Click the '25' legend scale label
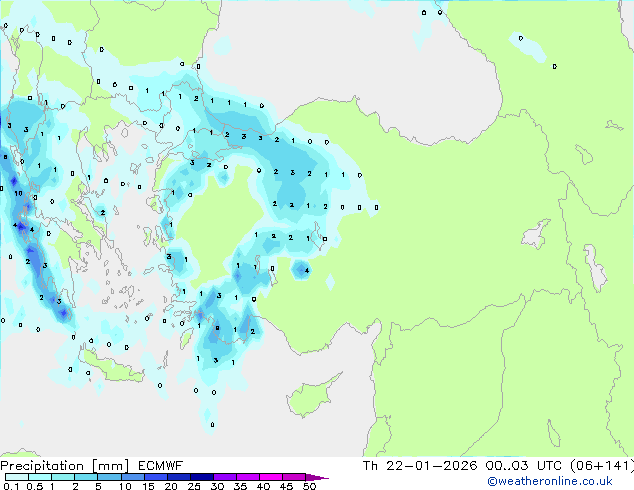Screen dimensions: 634x490 tap(194, 486)
